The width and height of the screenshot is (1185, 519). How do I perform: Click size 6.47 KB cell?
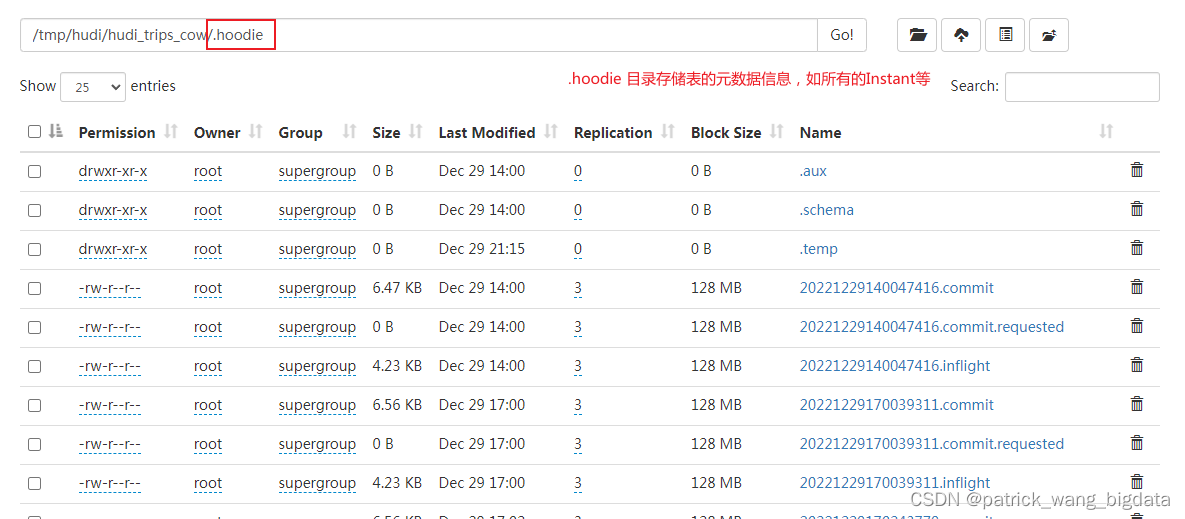tap(397, 288)
